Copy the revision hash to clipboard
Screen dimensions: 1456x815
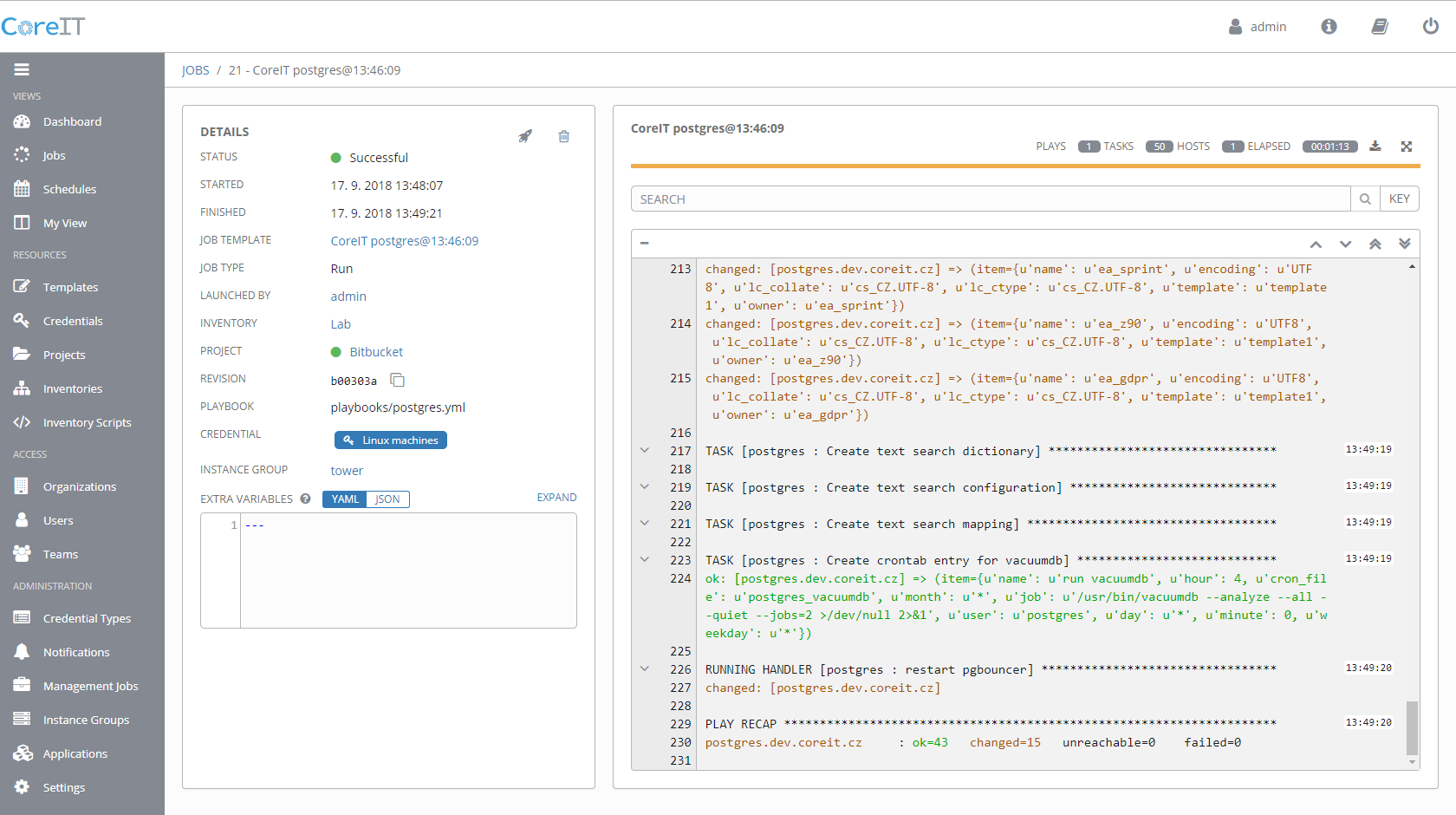[398, 380]
